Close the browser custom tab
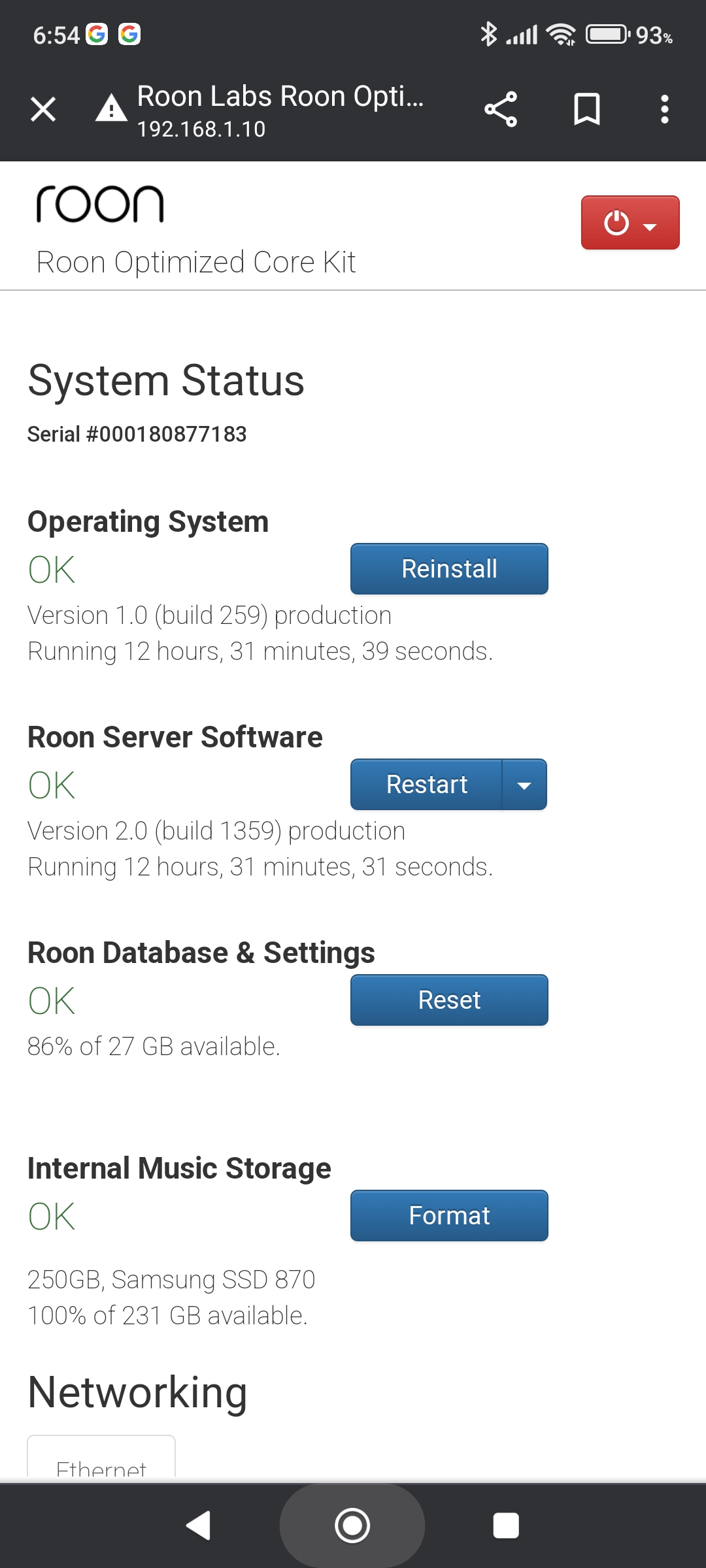706x1568 pixels. click(x=43, y=109)
